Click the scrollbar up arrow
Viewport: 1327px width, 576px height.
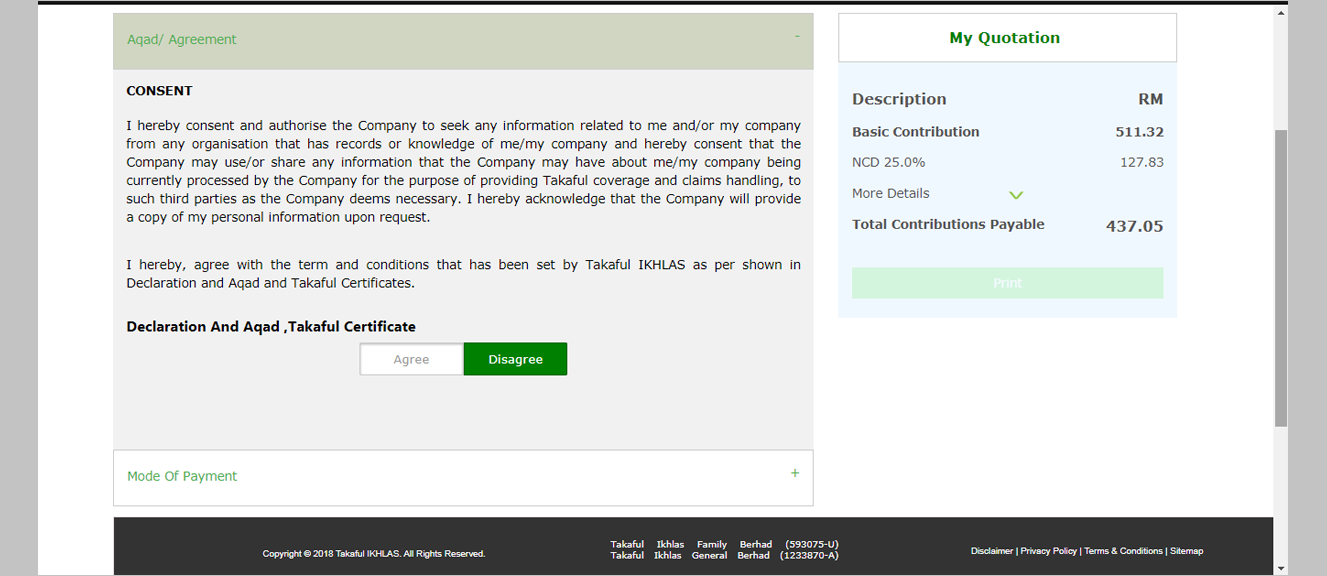1281,13
